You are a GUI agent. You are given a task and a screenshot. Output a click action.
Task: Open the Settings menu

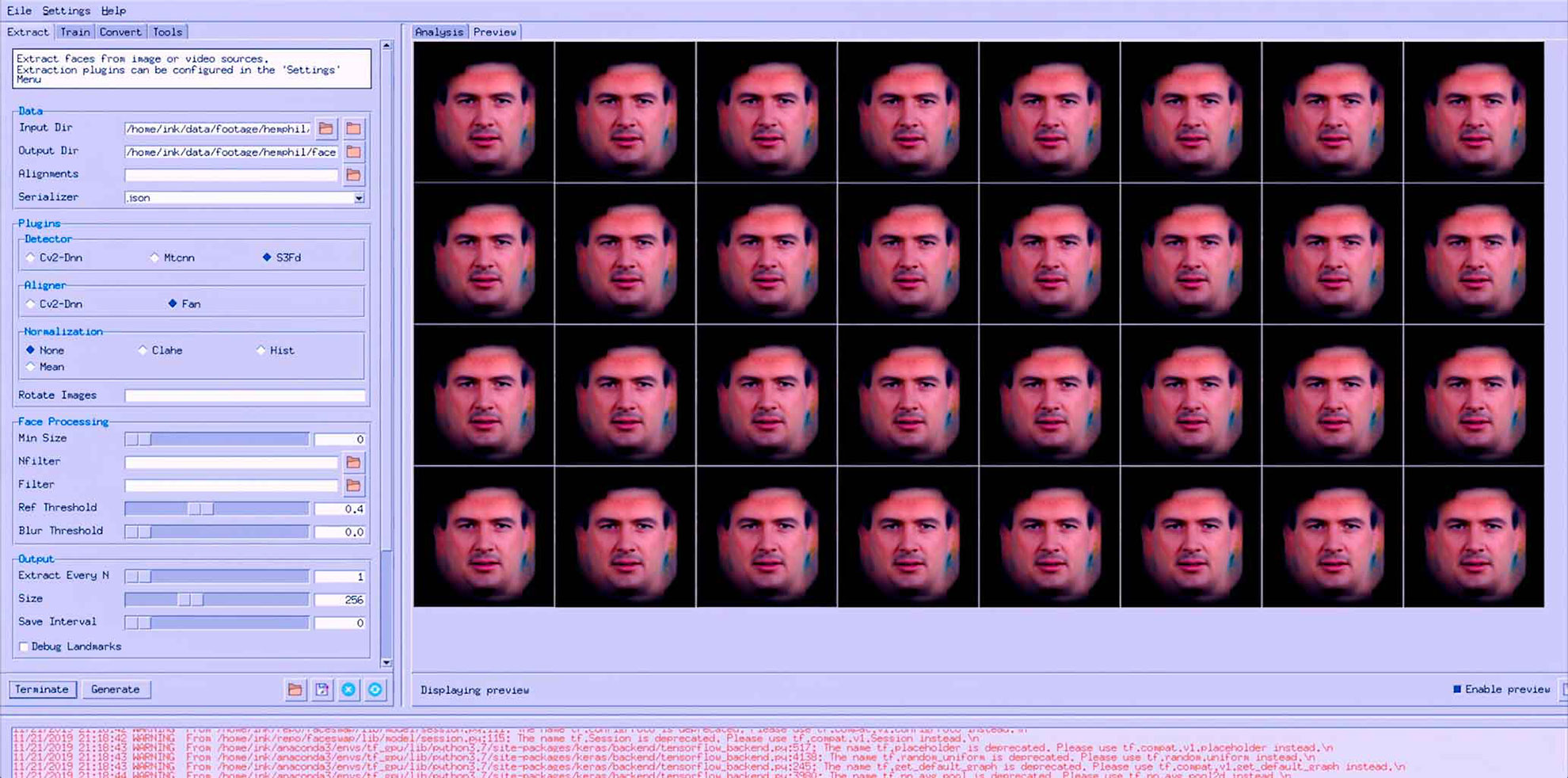[x=67, y=10]
